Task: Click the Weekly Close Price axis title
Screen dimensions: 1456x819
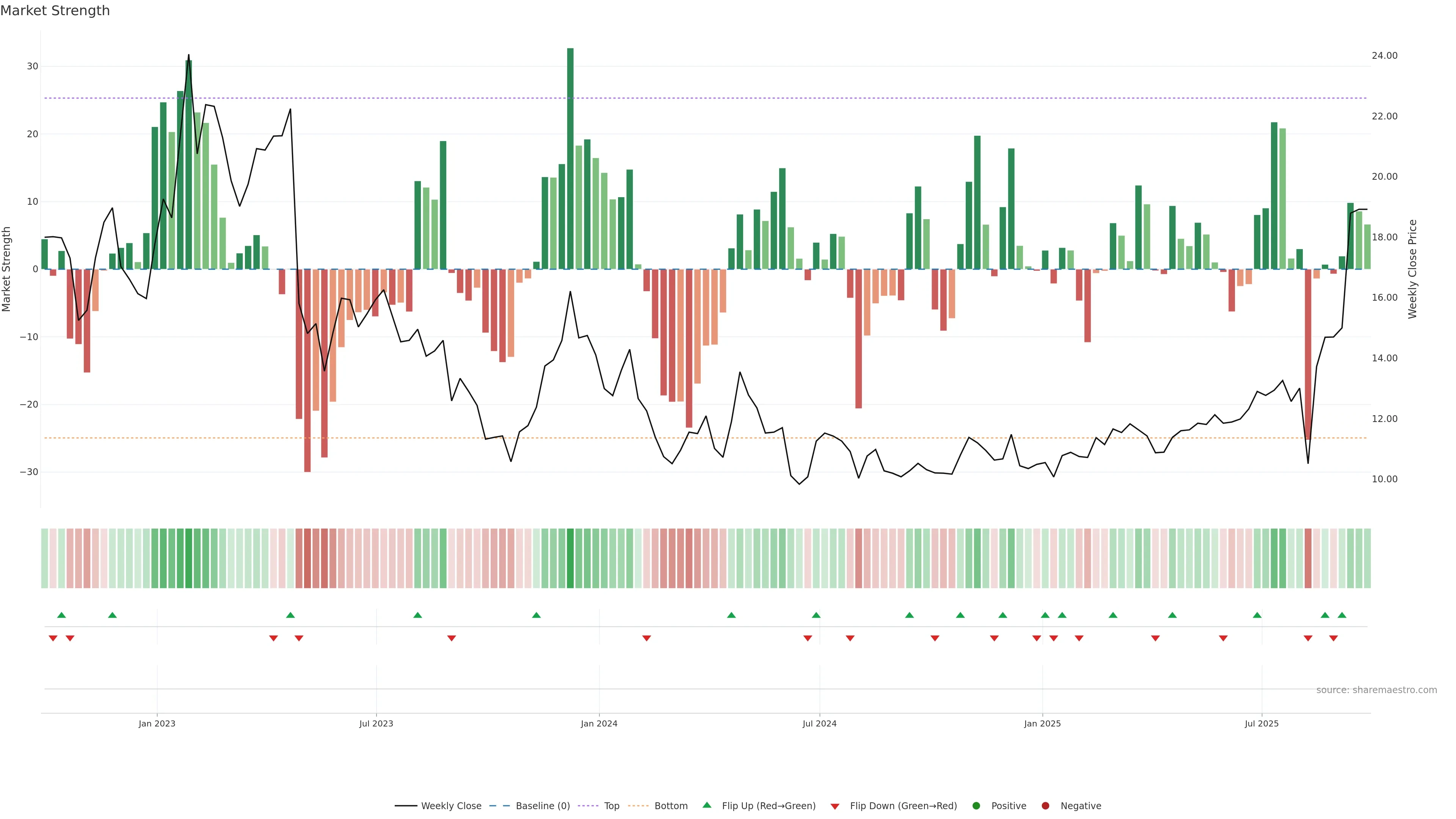Action: [x=1412, y=269]
